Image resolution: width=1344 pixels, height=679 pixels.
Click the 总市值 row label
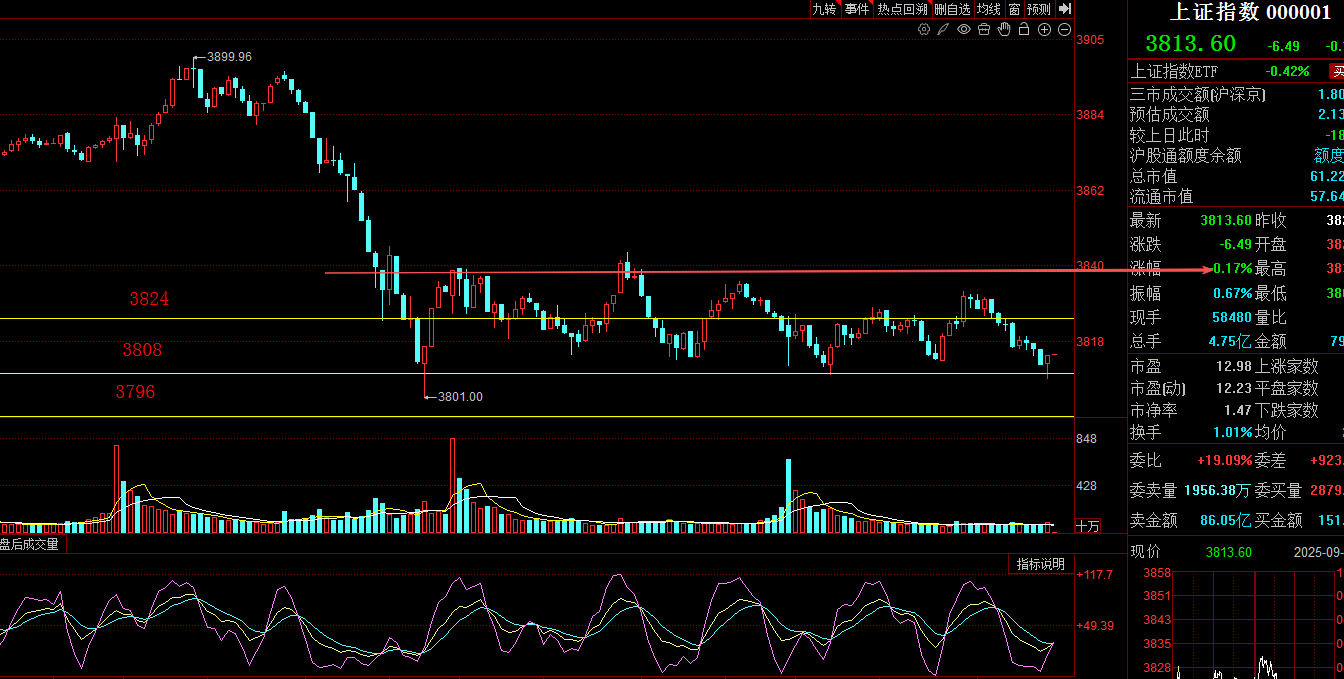(1152, 176)
